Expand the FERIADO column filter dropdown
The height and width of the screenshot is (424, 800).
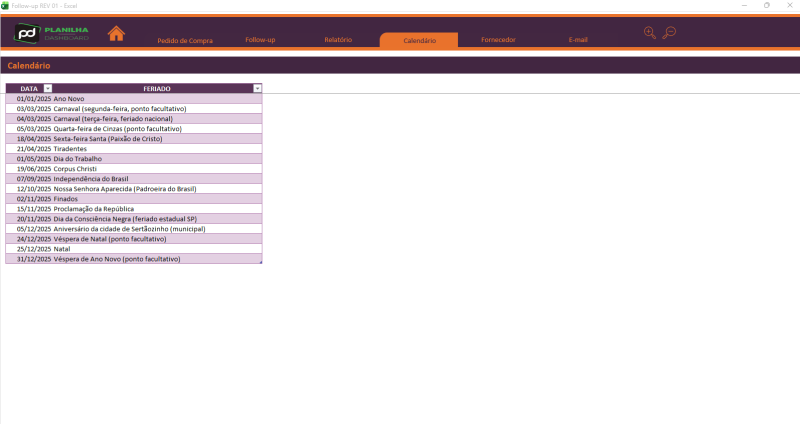pyautogui.click(x=257, y=88)
